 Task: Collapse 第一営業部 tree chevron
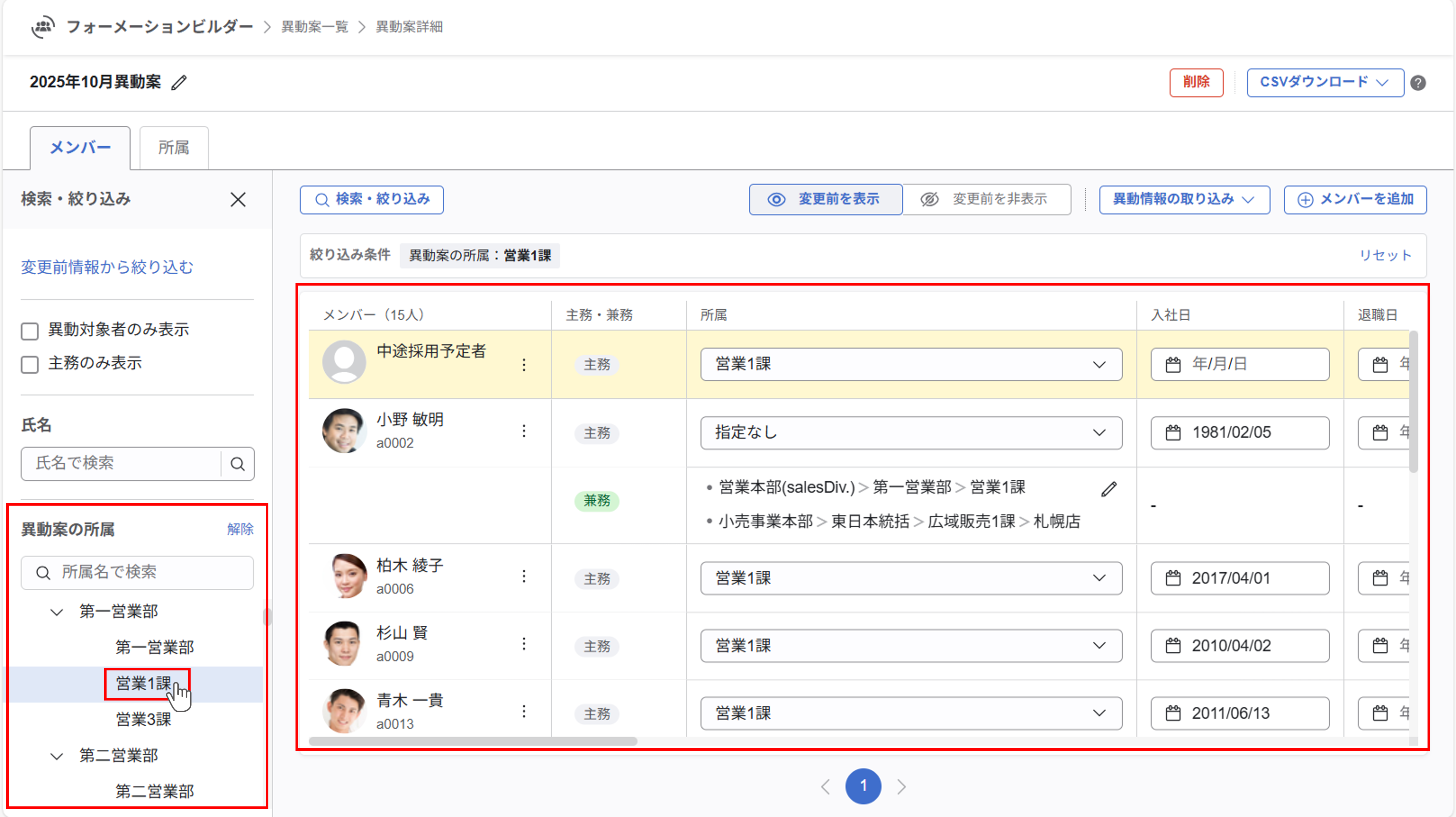pos(57,612)
